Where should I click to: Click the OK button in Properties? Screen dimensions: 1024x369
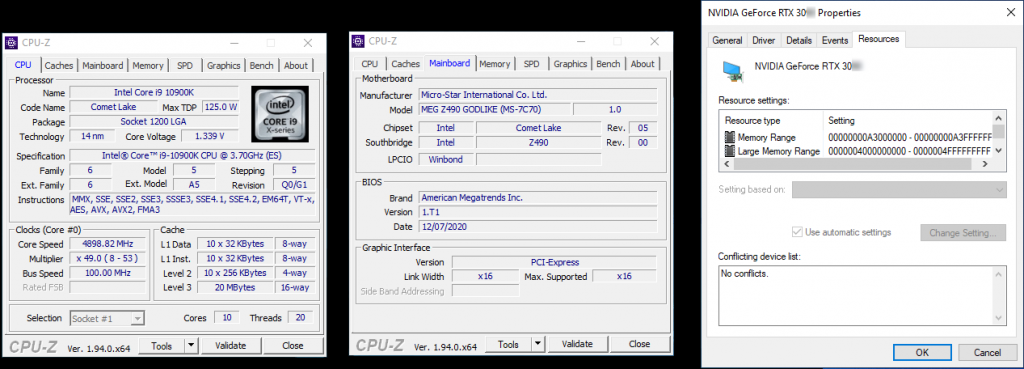(x=921, y=352)
